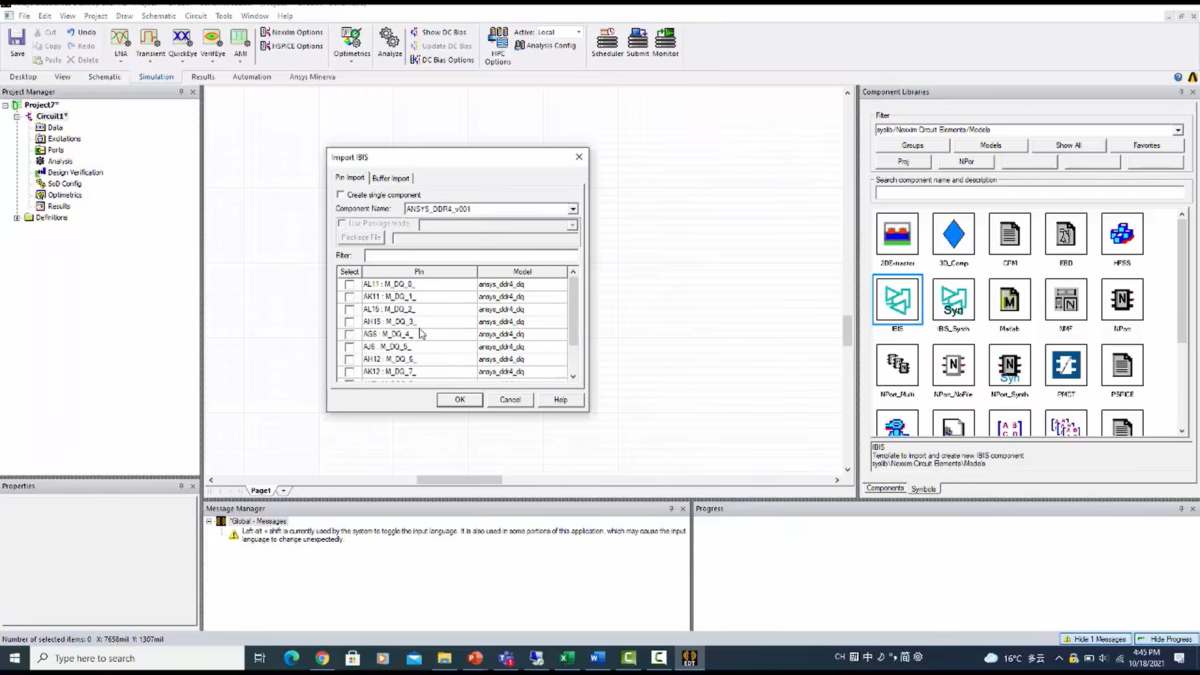1200x675 pixels.
Task: Select the HFSS component icon
Action: point(1122,234)
